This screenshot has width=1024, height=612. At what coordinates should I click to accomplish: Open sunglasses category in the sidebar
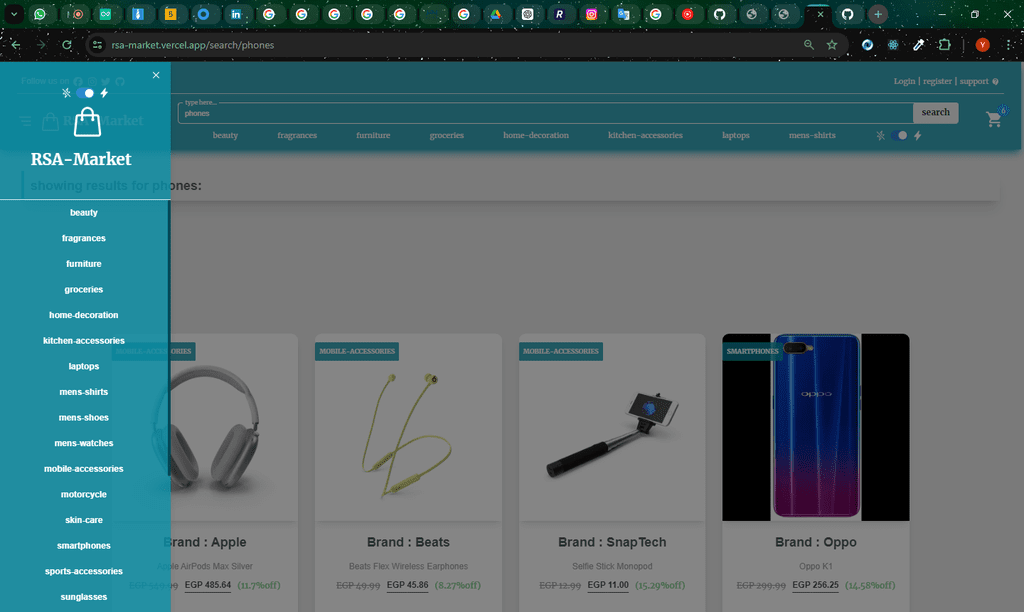click(84, 597)
